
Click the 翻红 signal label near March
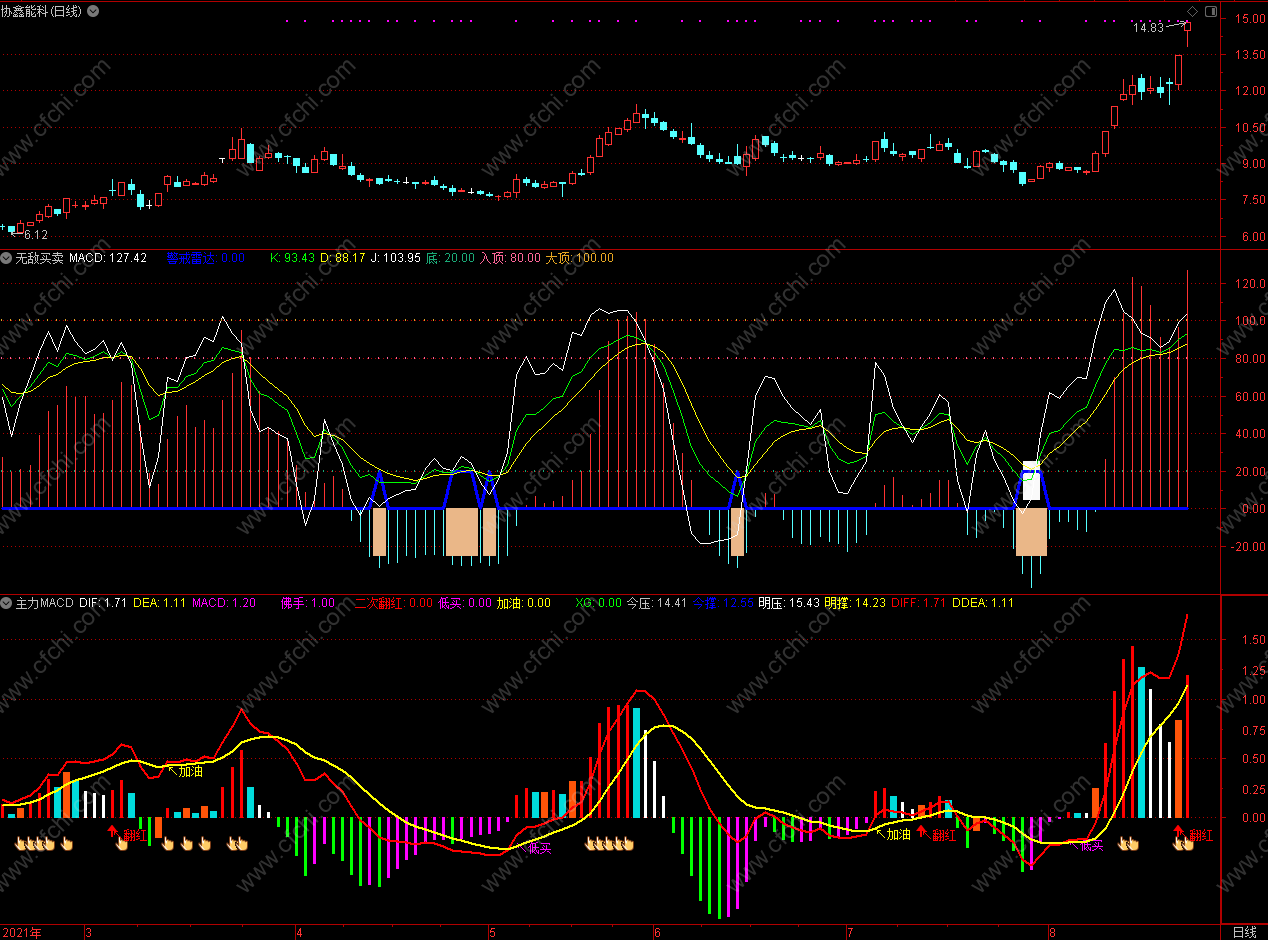point(135,834)
